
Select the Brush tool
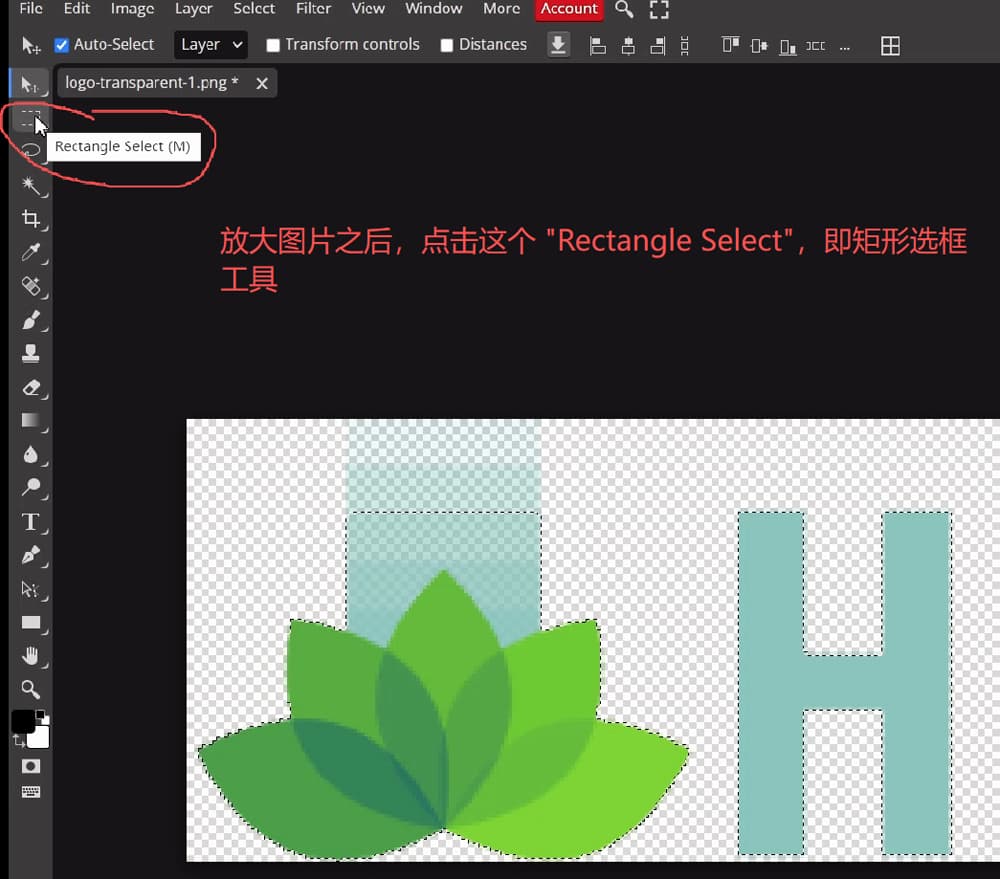click(30, 320)
